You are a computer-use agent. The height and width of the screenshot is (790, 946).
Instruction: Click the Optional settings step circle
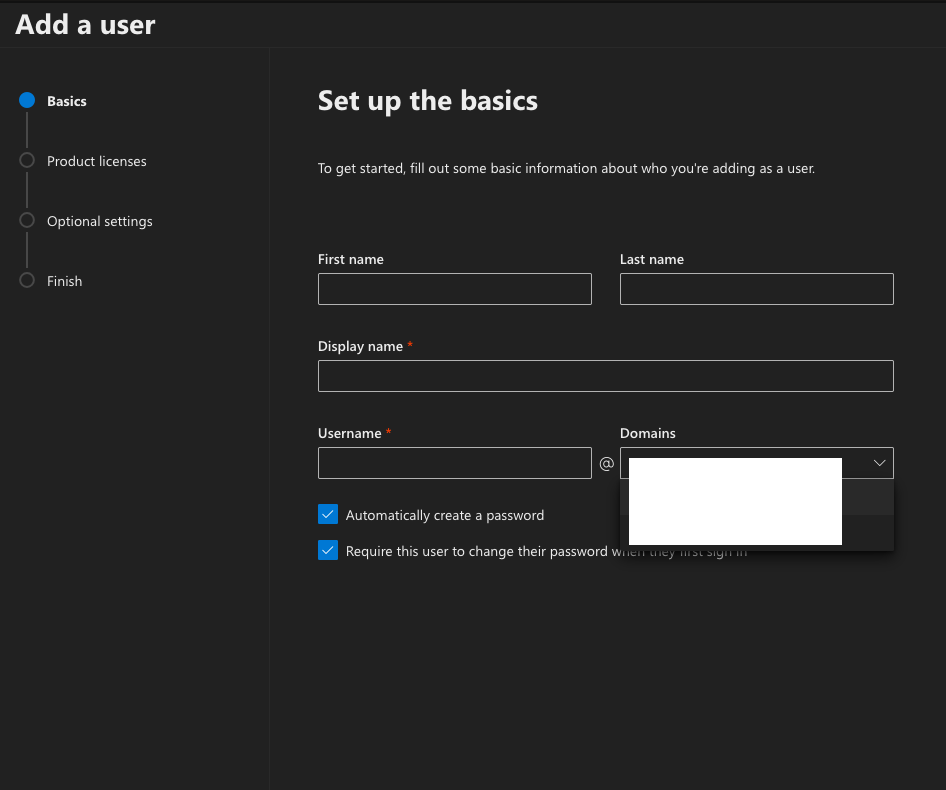pyautogui.click(x=28, y=221)
